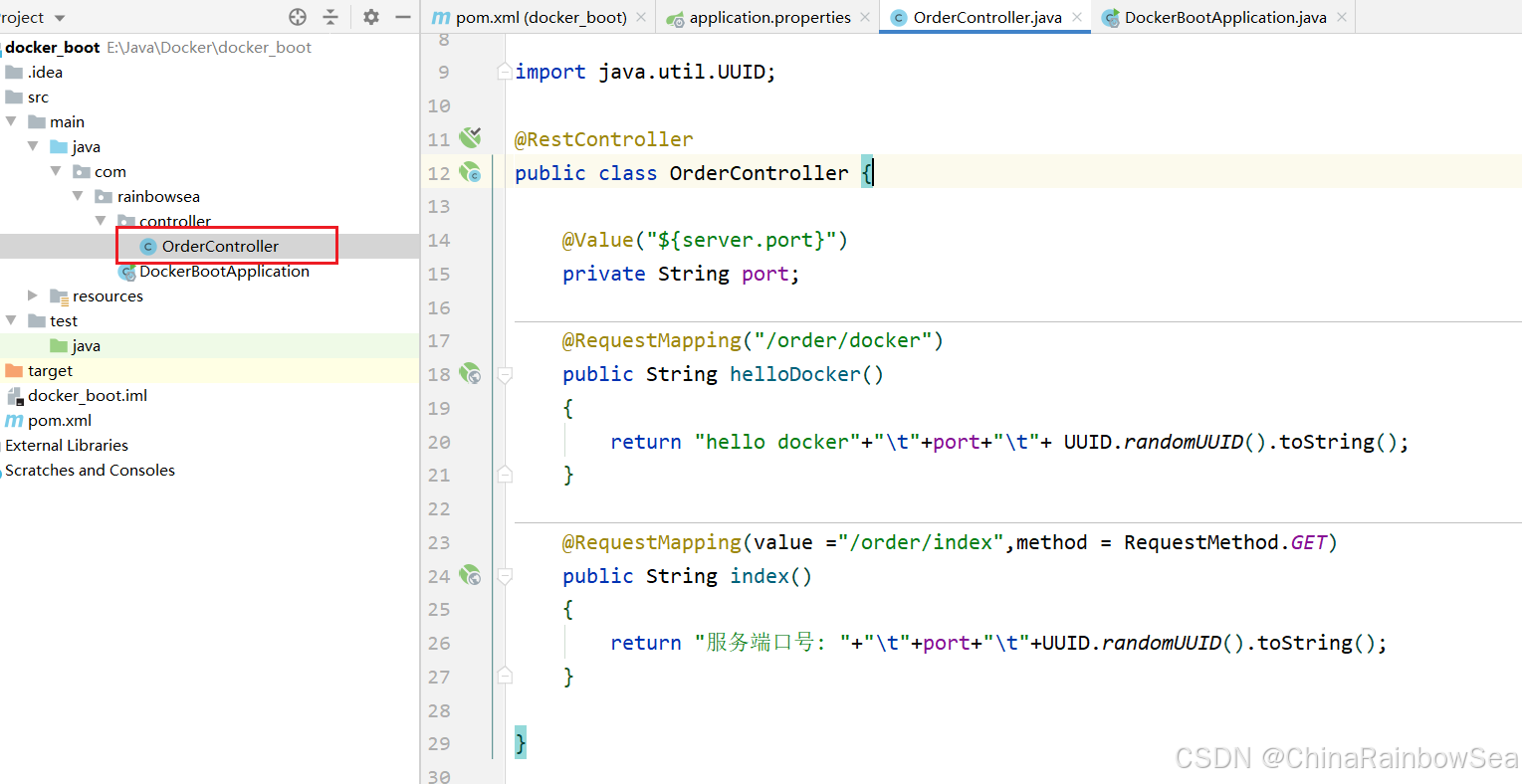Click the Maven icon beside pom.xml in tree

[x=14, y=420]
